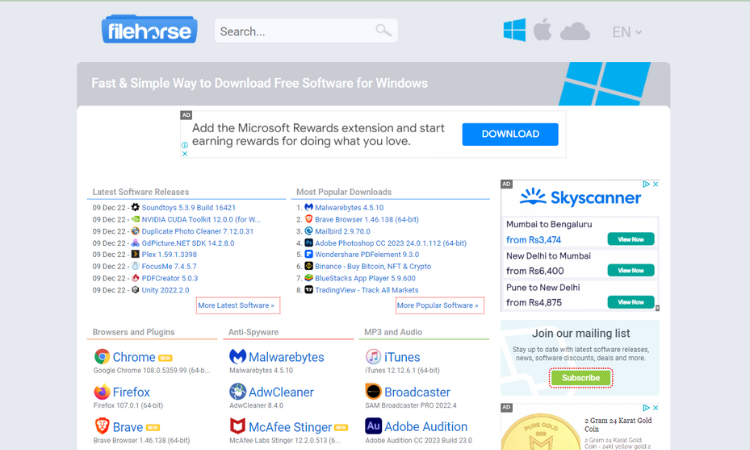
Task: Open FocusMe 7.4.5.7 link
Action: [x=169, y=266]
